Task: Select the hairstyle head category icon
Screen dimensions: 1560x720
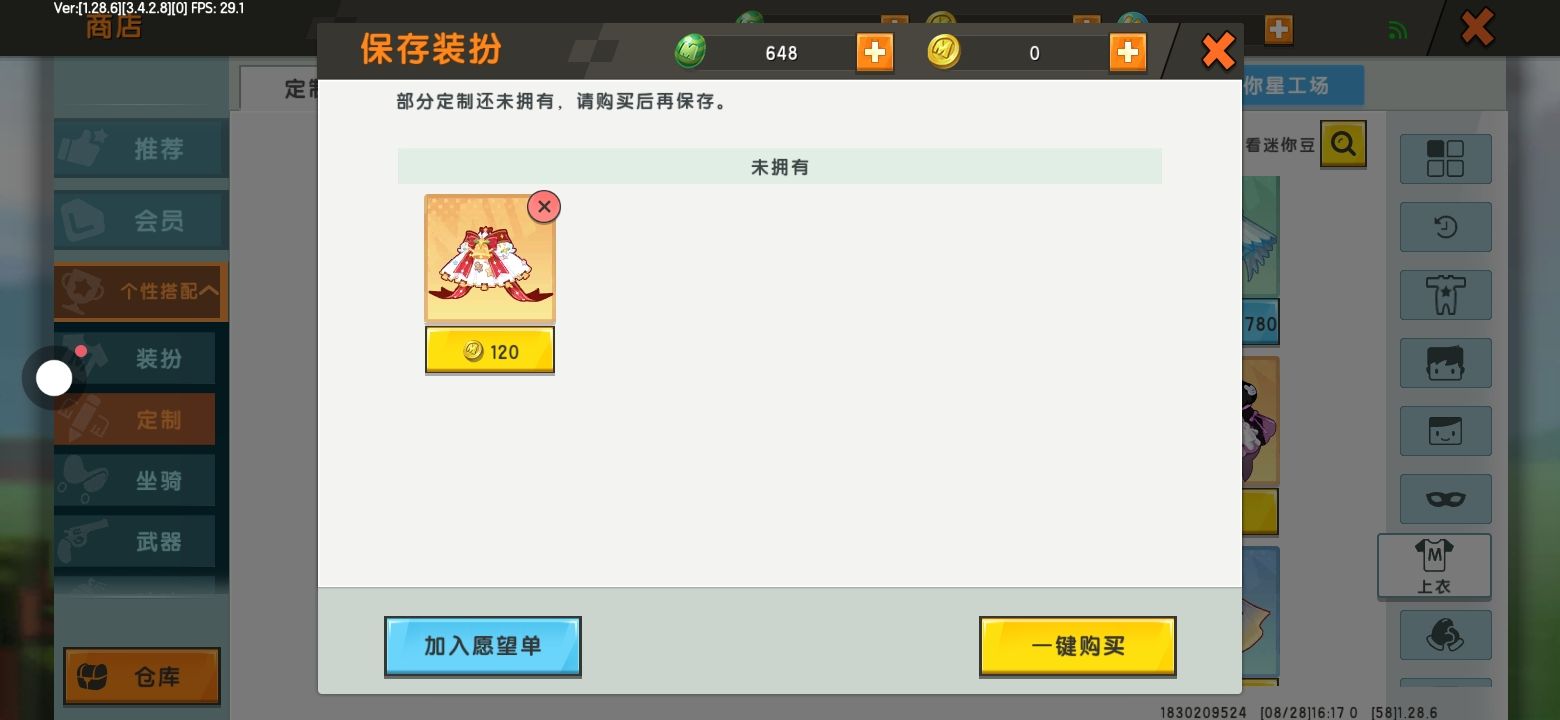Action: point(1445,363)
